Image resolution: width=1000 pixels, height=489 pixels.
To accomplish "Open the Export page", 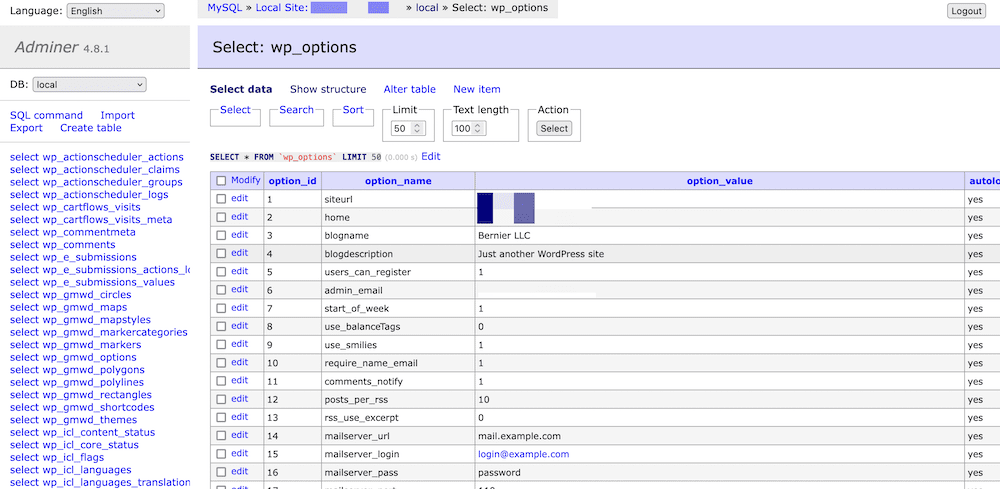I will (26, 128).
